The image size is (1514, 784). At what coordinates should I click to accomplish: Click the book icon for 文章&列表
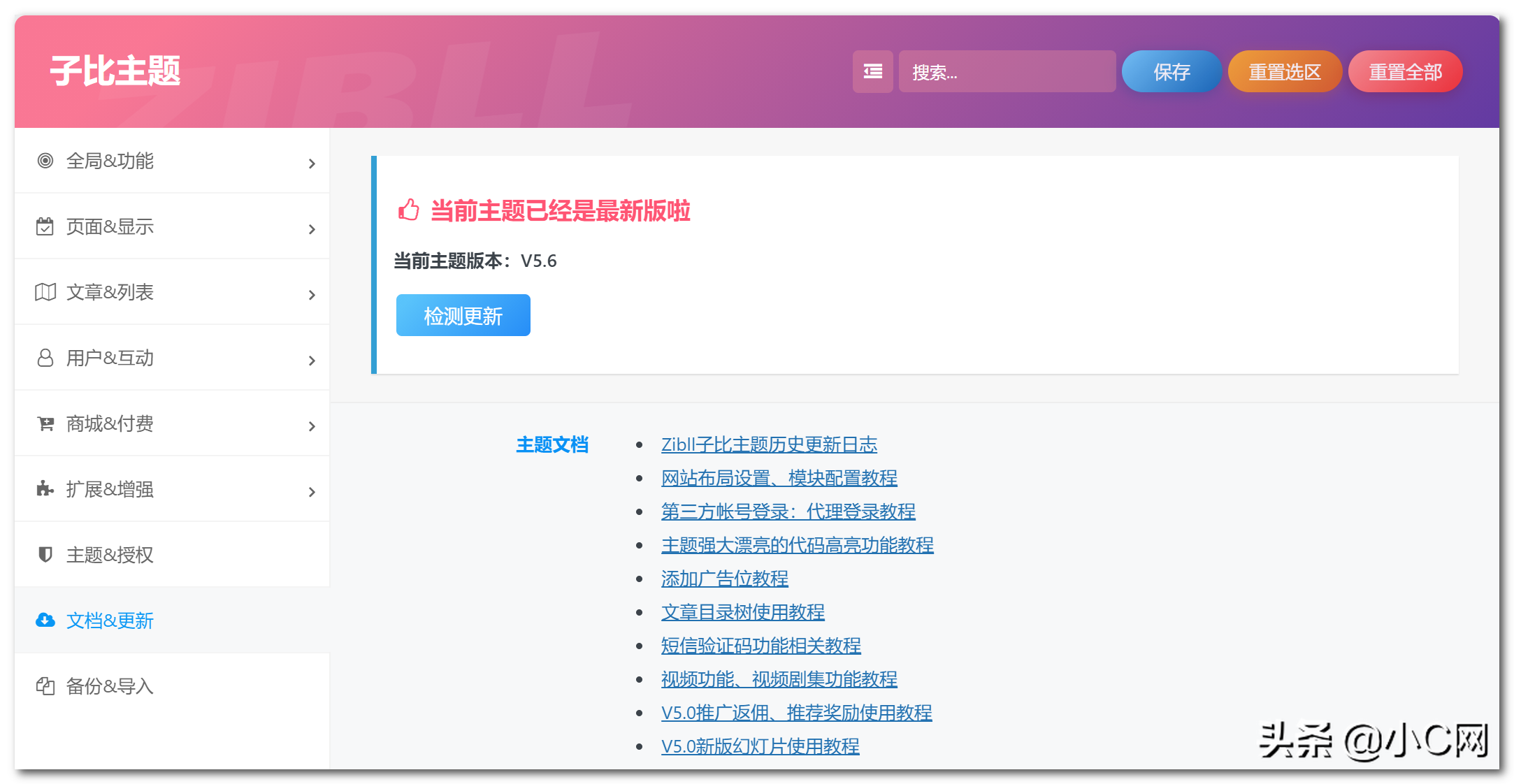[45, 292]
